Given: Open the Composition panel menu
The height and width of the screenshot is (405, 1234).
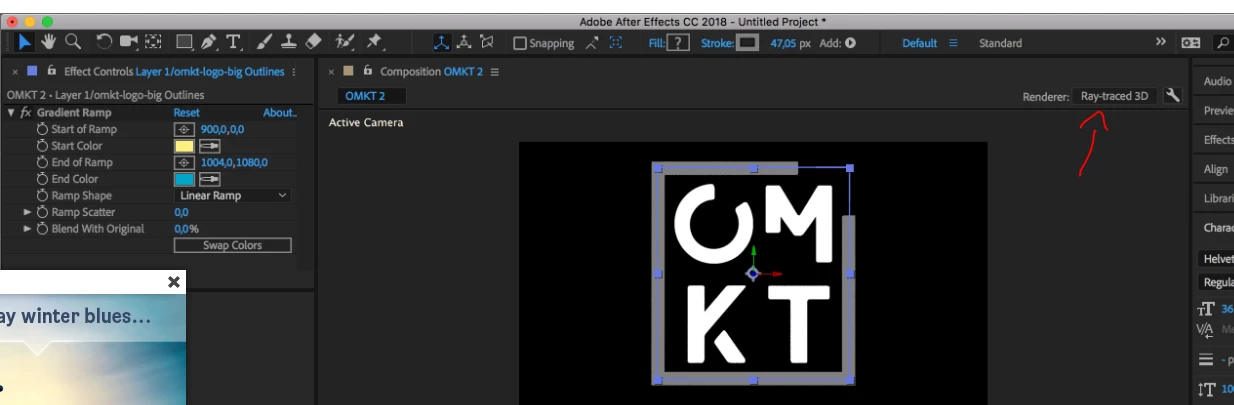Looking at the screenshot, I should [x=495, y=72].
